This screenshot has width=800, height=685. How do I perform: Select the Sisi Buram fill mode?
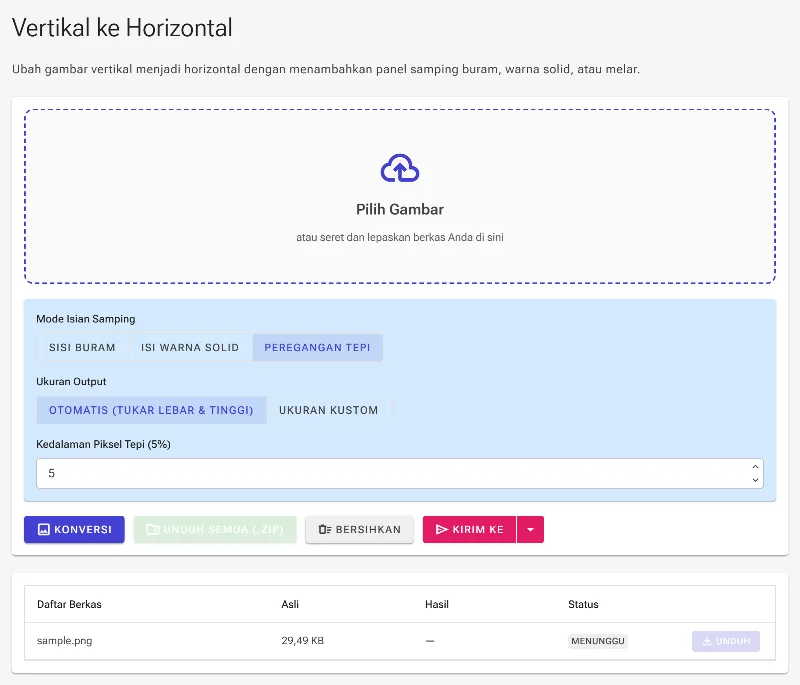82,348
